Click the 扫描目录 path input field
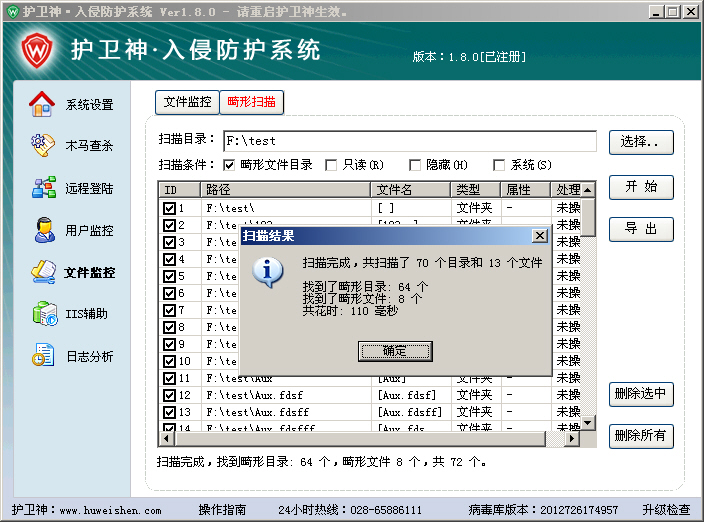 point(409,141)
